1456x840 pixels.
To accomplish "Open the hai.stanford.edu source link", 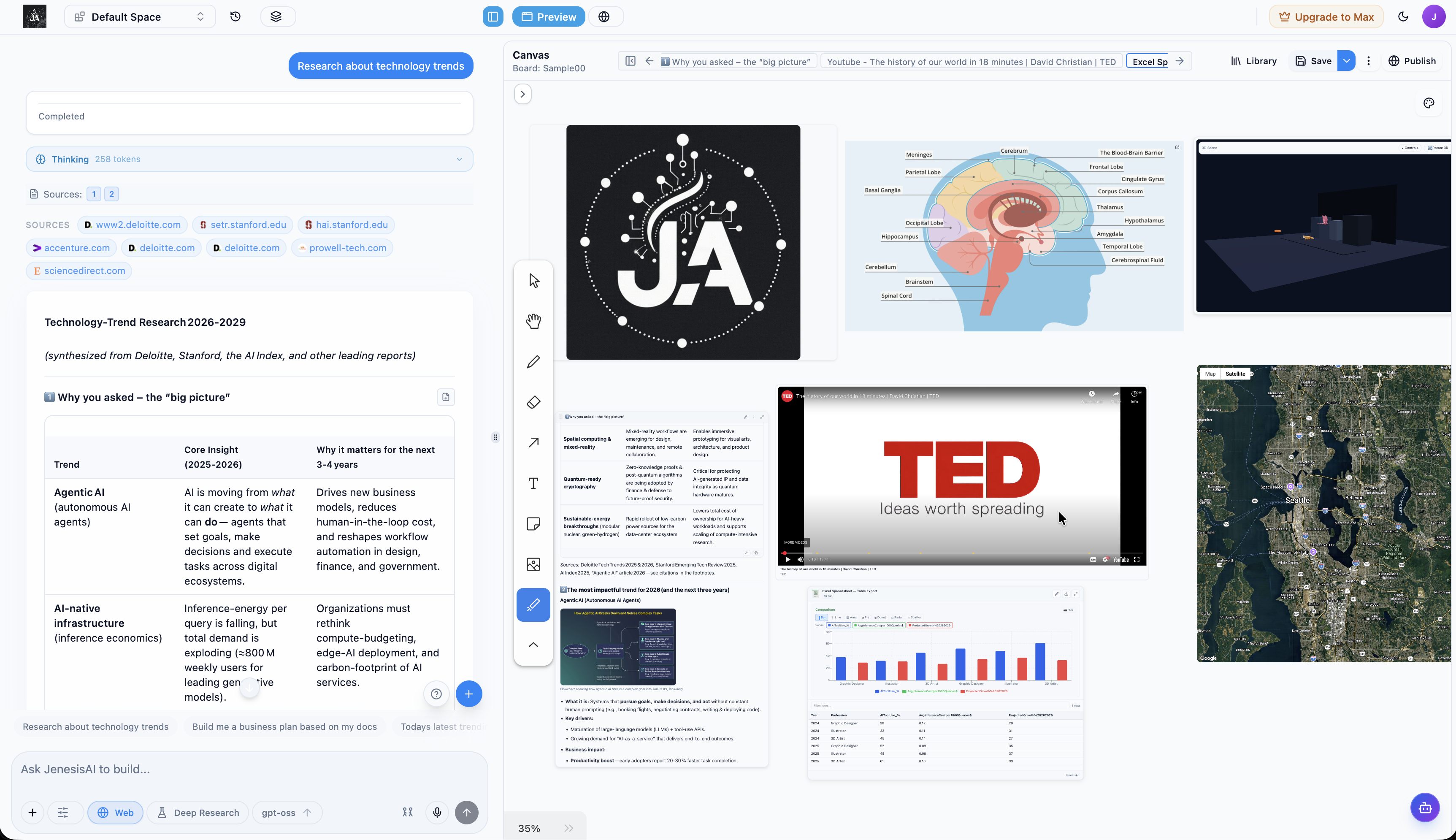I will (x=345, y=225).
